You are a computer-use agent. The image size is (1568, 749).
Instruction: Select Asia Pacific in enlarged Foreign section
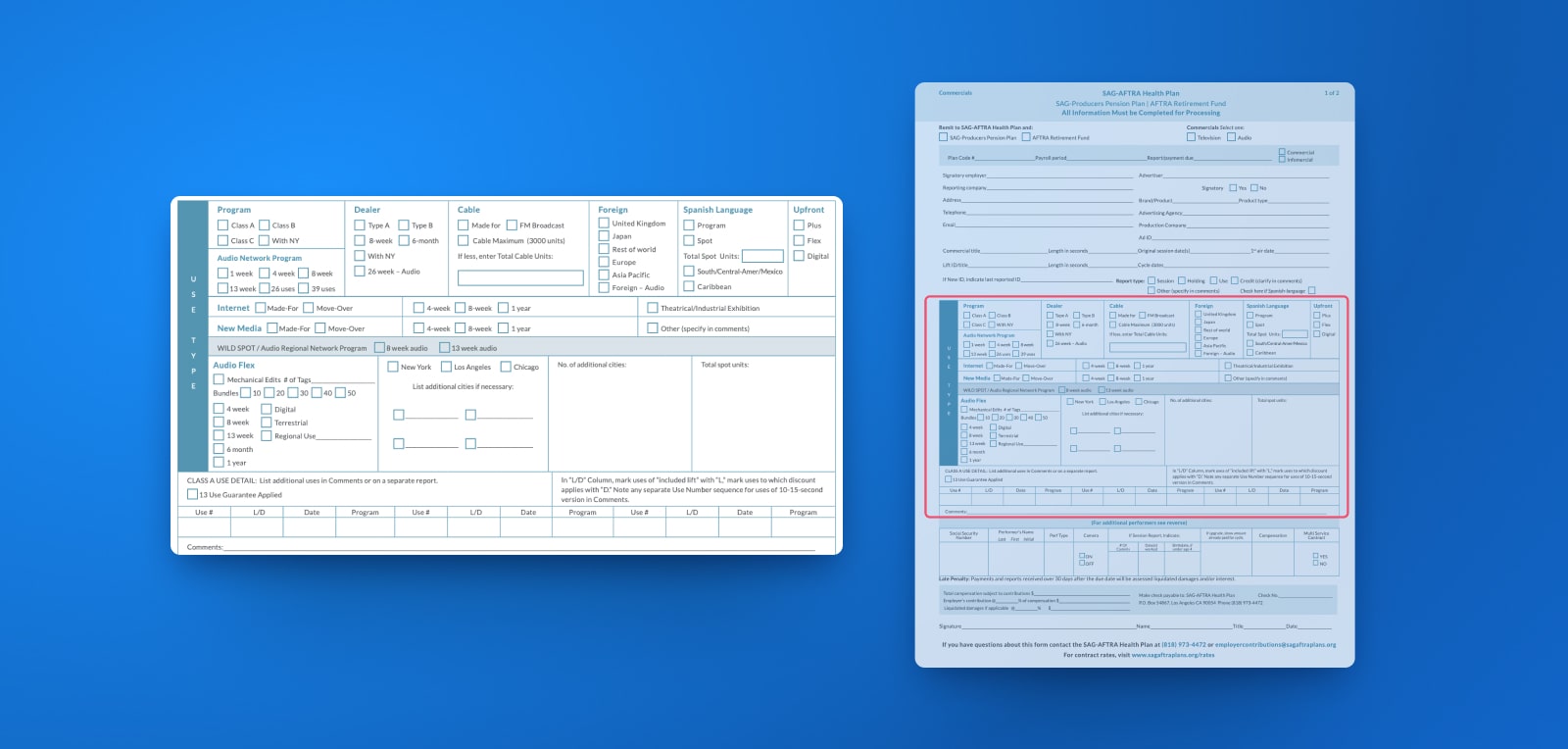click(x=604, y=275)
